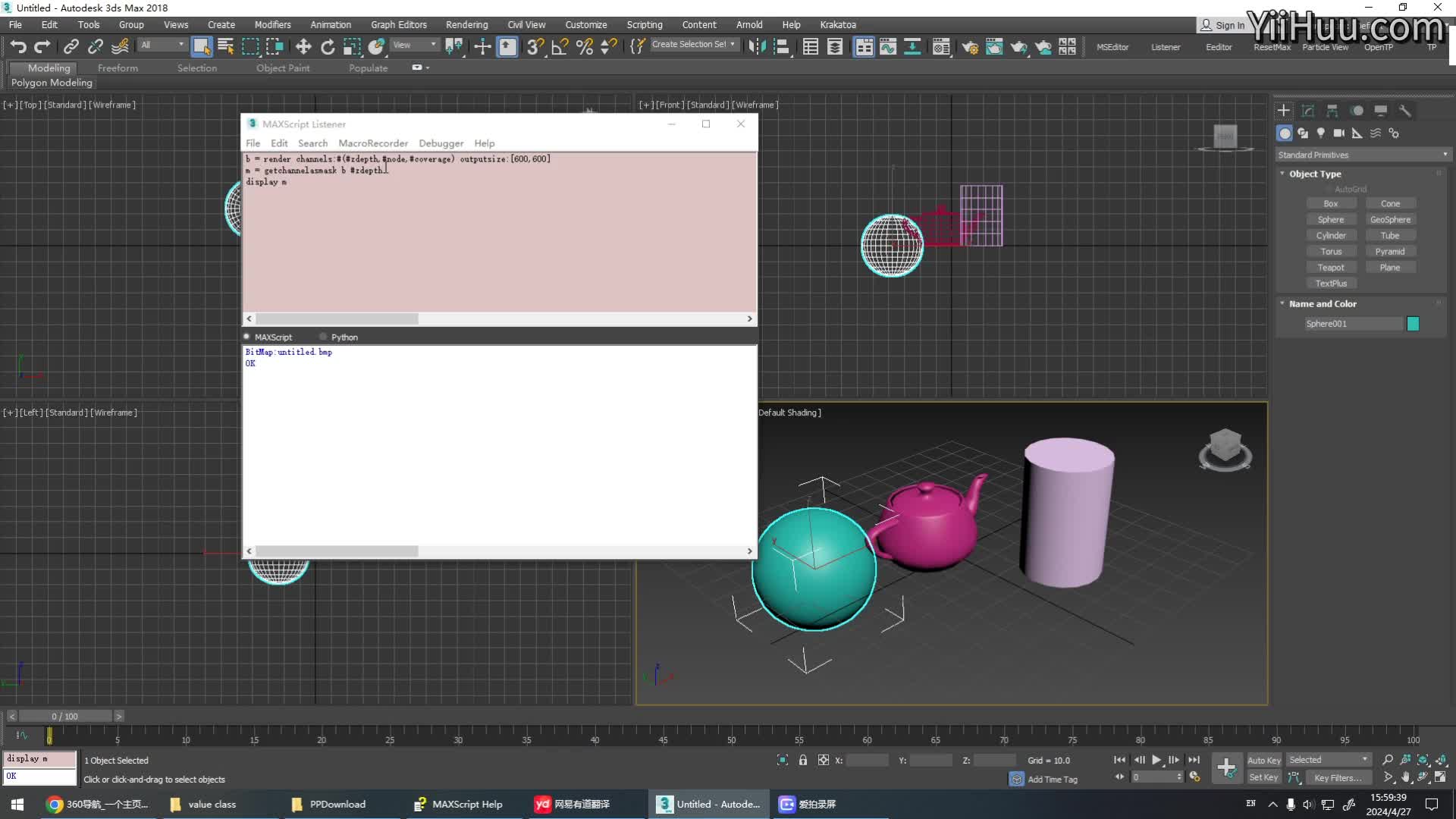
Task: Toggle AutoKey recording mode
Action: 1262,760
